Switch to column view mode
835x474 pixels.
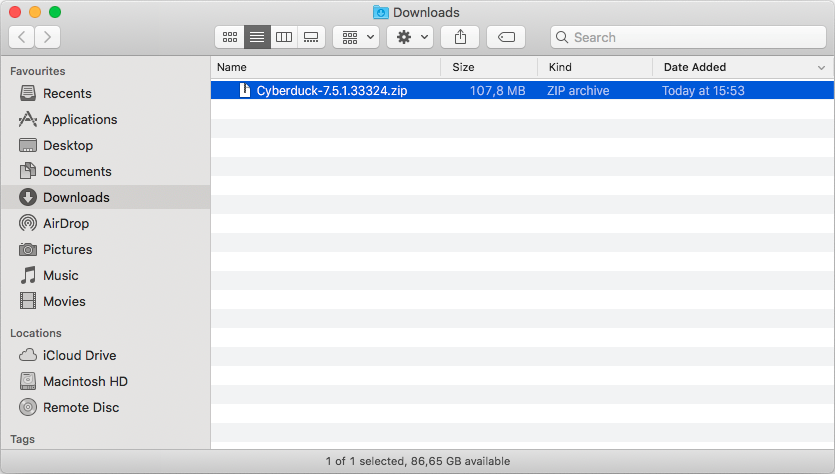pos(284,37)
